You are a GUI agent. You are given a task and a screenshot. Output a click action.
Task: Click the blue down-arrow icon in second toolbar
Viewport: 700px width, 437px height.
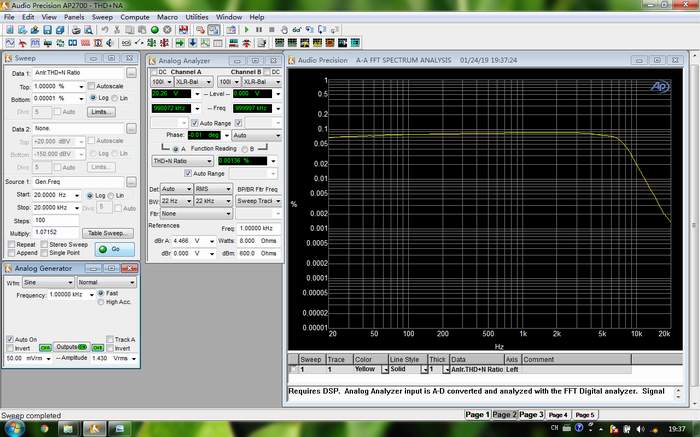click(192, 43)
